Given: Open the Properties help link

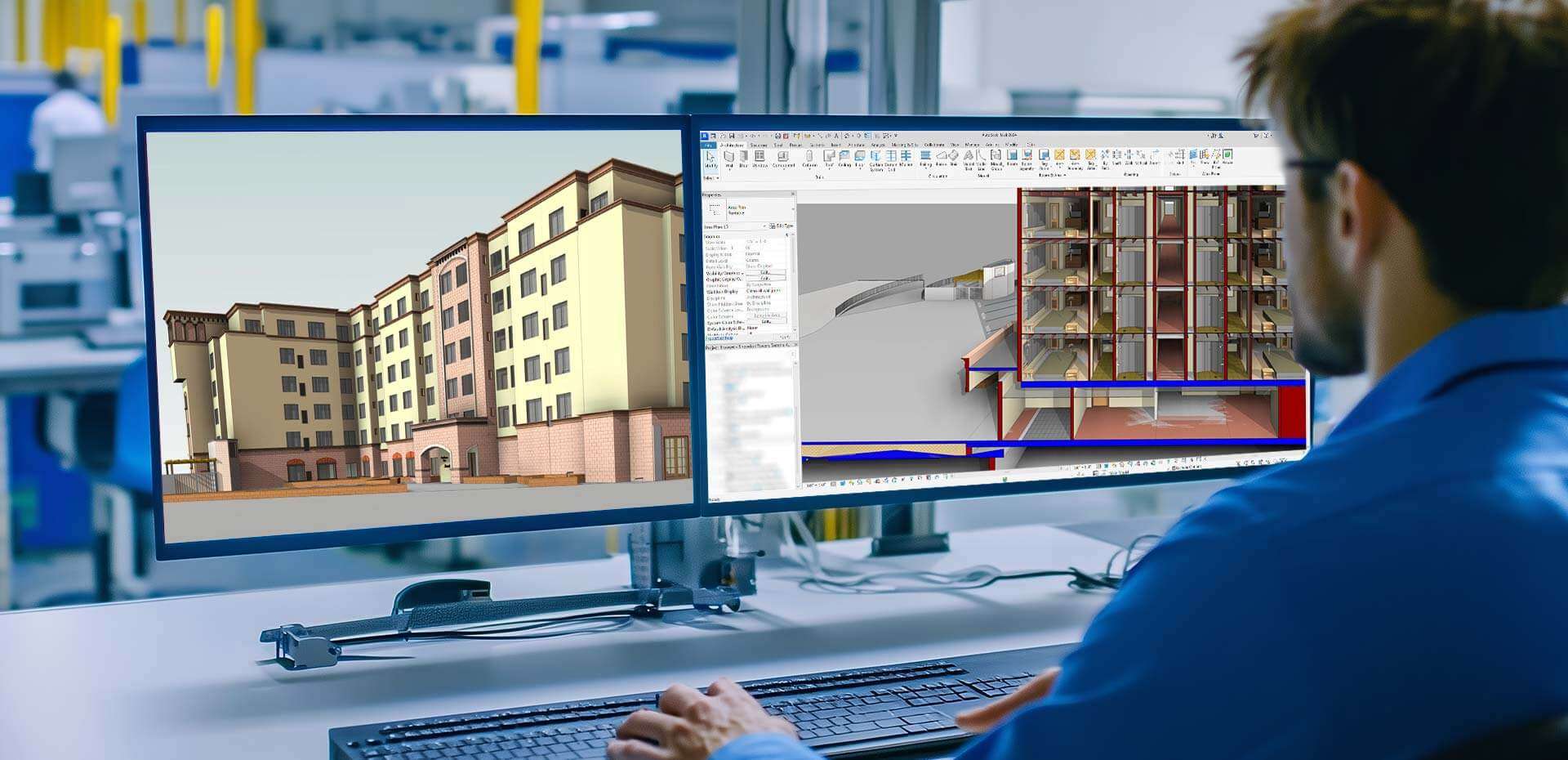Looking at the screenshot, I should (719, 338).
